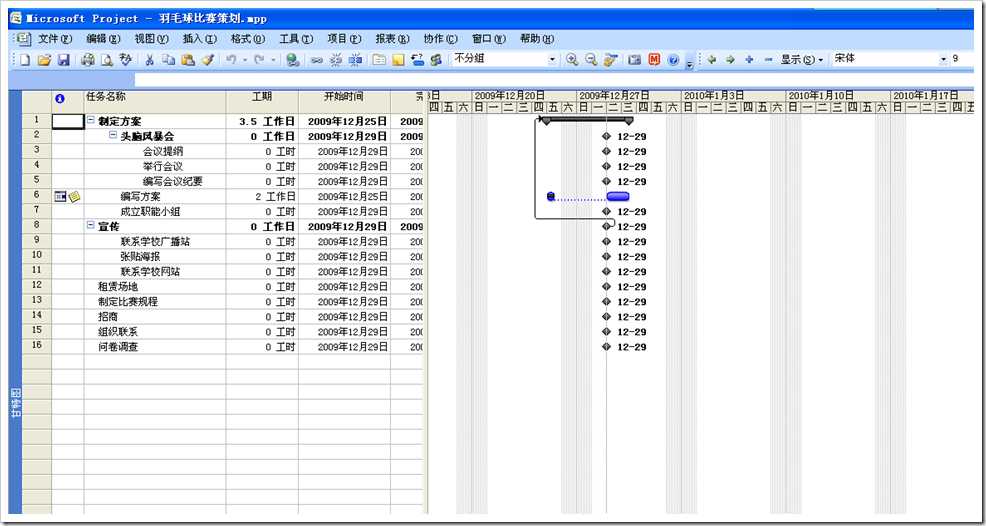Open the 不分组 grouping dropdown

click(x=552, y=60)
